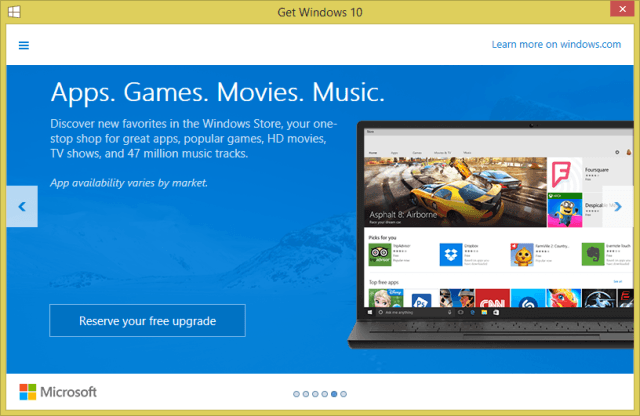The height and width of the screenshot is (416, 640).
Task: Select the highlighted fifth pagination dot
Action: coord(335,394)
